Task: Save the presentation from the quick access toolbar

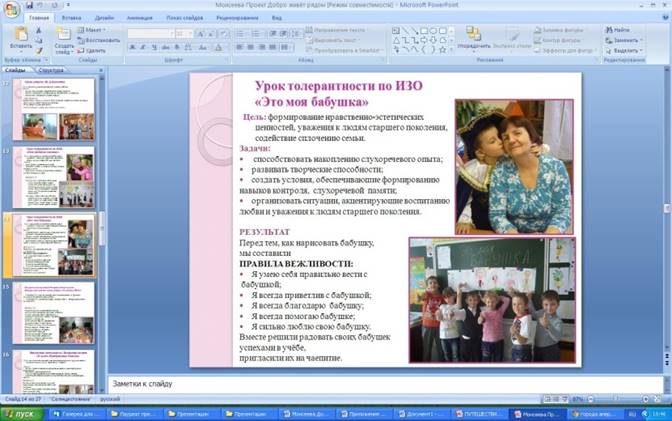Action: [29, 5]
